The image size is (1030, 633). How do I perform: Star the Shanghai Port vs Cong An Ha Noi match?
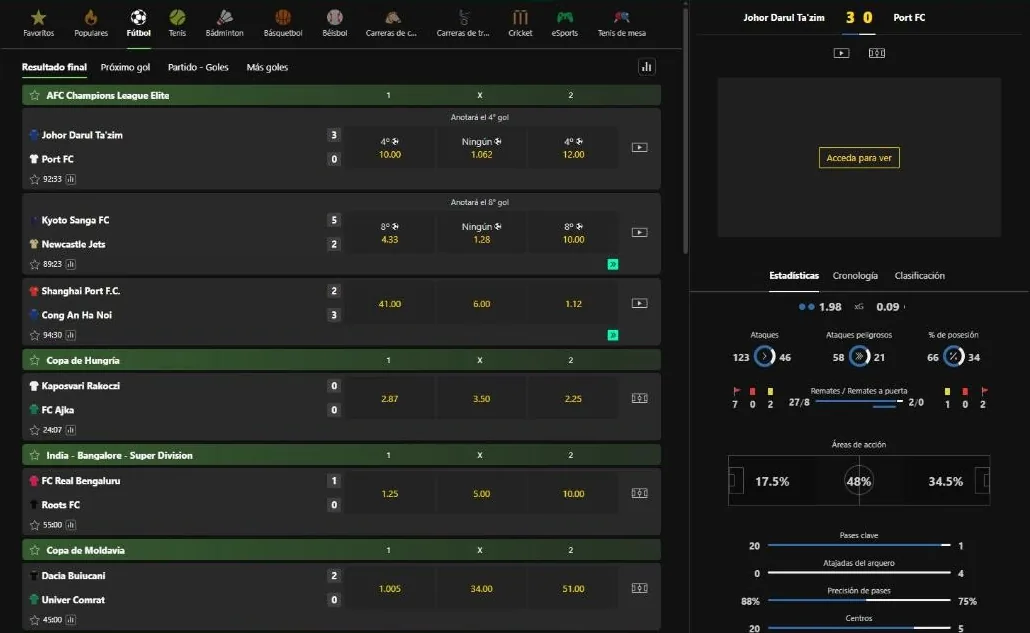35,335
